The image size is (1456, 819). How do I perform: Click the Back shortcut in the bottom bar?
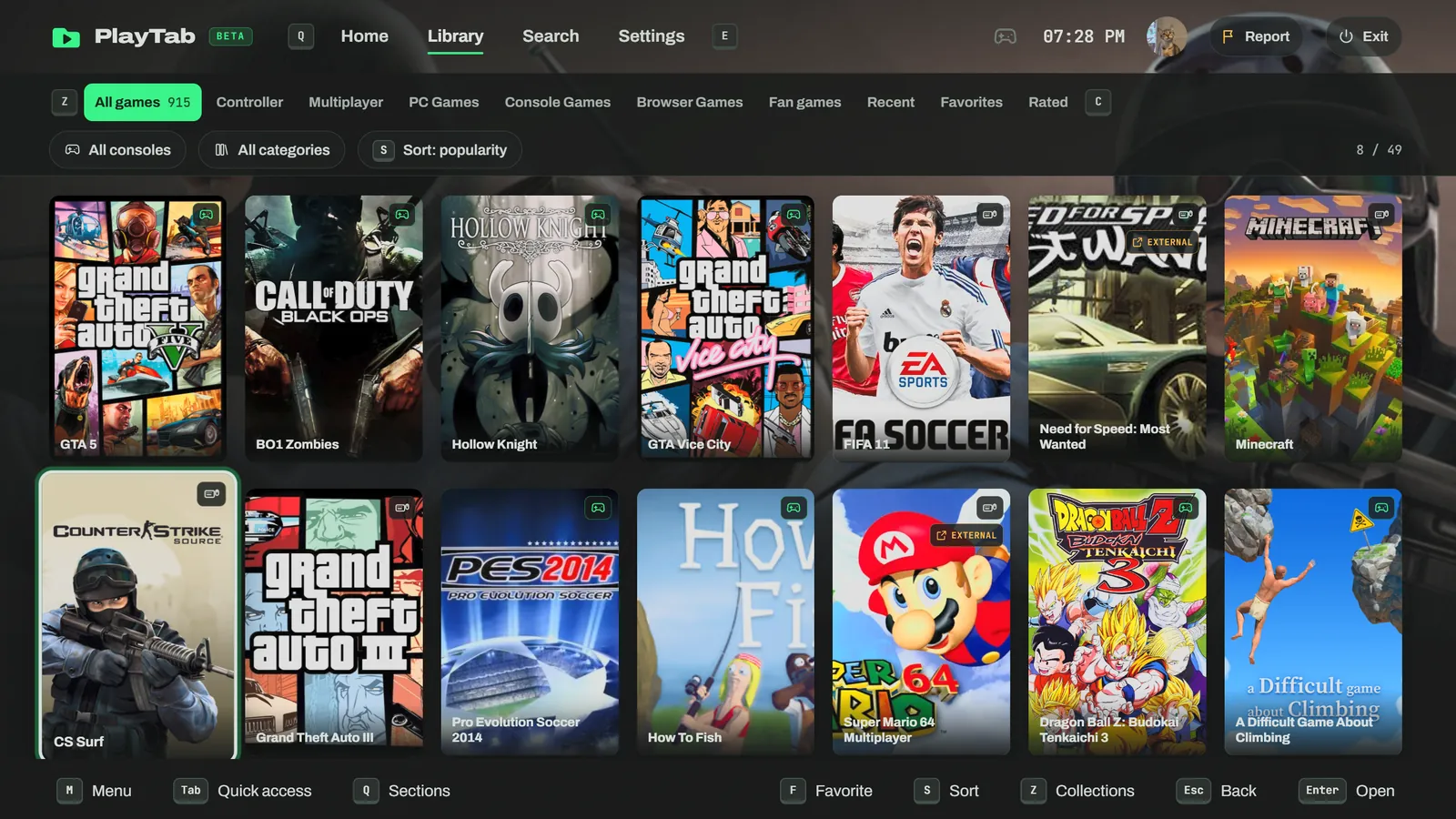pyautogui.click(x=1217, y=791)
